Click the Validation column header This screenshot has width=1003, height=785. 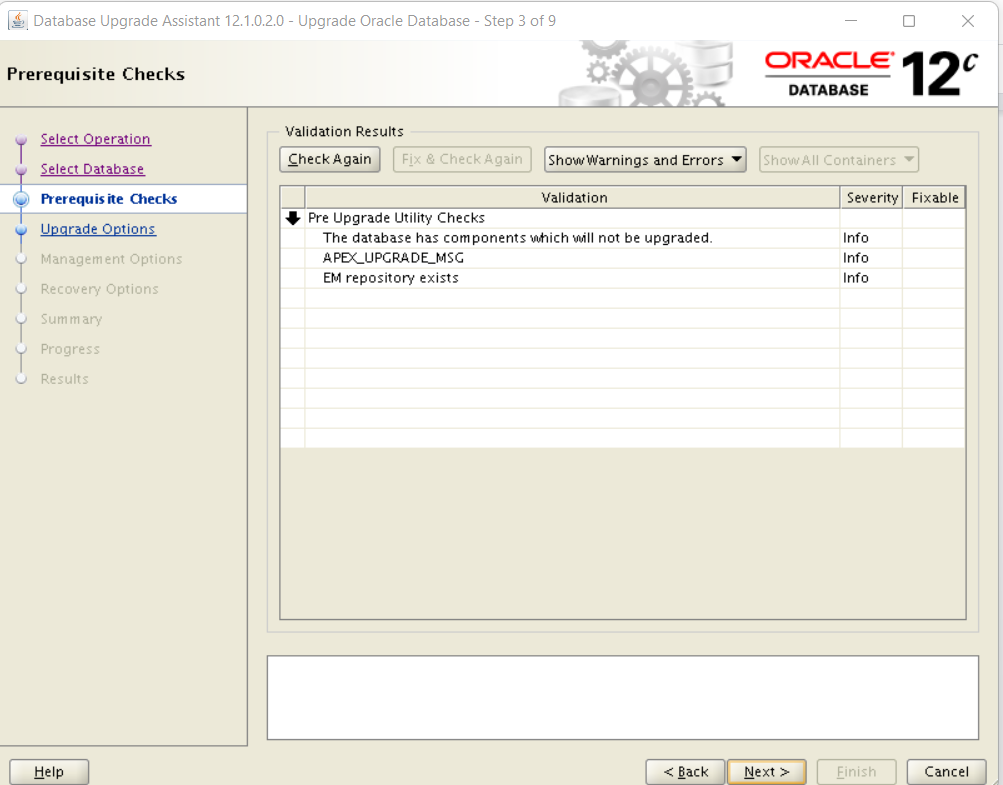coord(573,198)
